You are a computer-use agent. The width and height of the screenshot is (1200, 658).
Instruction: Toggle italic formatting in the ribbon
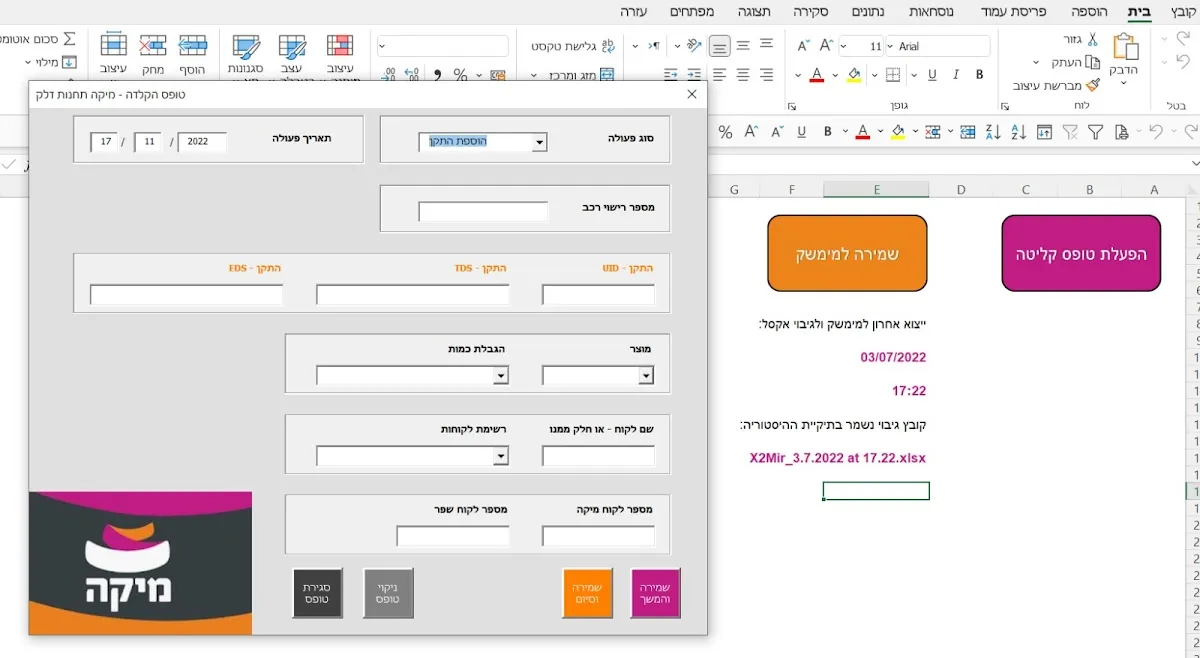click(x=956, y=75)
